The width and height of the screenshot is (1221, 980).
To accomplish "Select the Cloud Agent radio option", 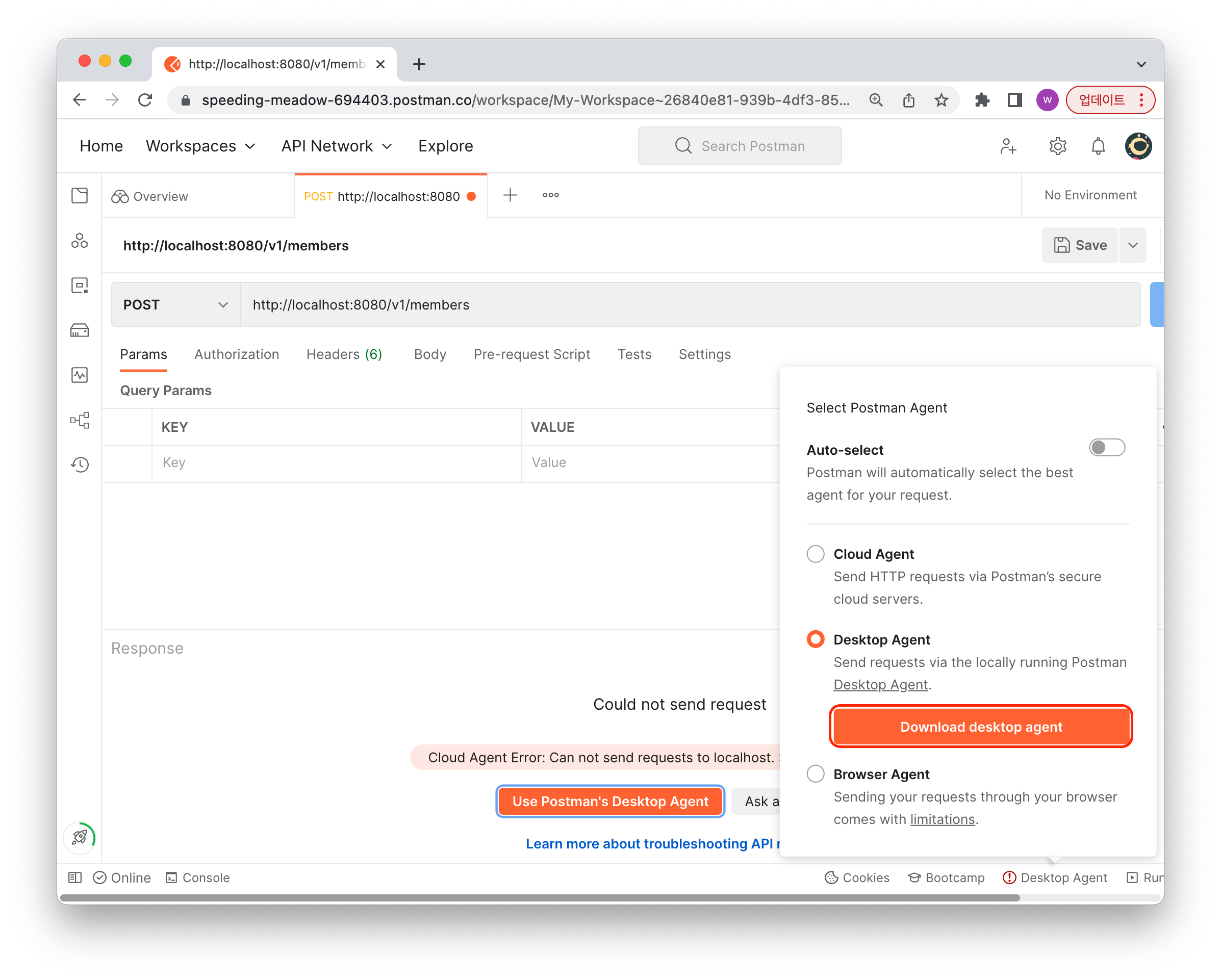I will pyautogui.click(x=815, y=554).
